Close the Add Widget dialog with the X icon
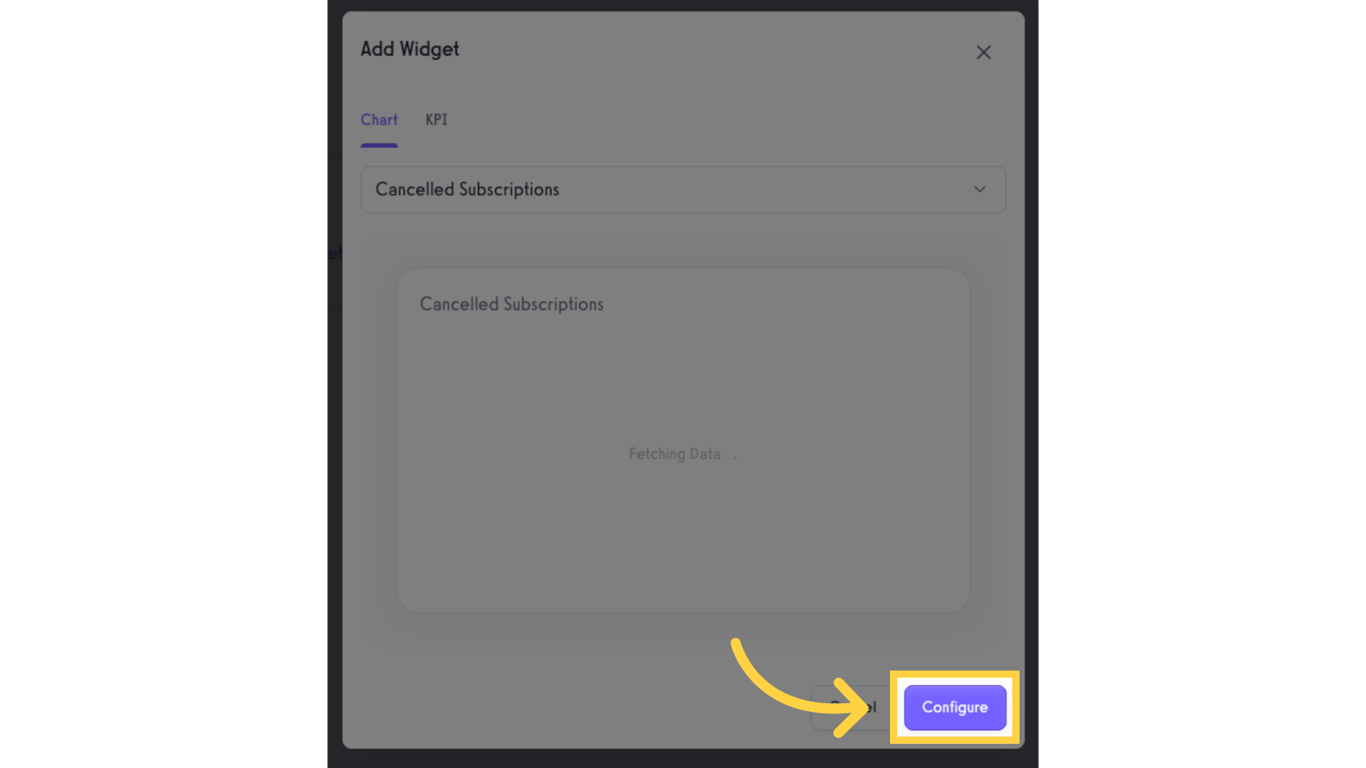 [983, 52]
